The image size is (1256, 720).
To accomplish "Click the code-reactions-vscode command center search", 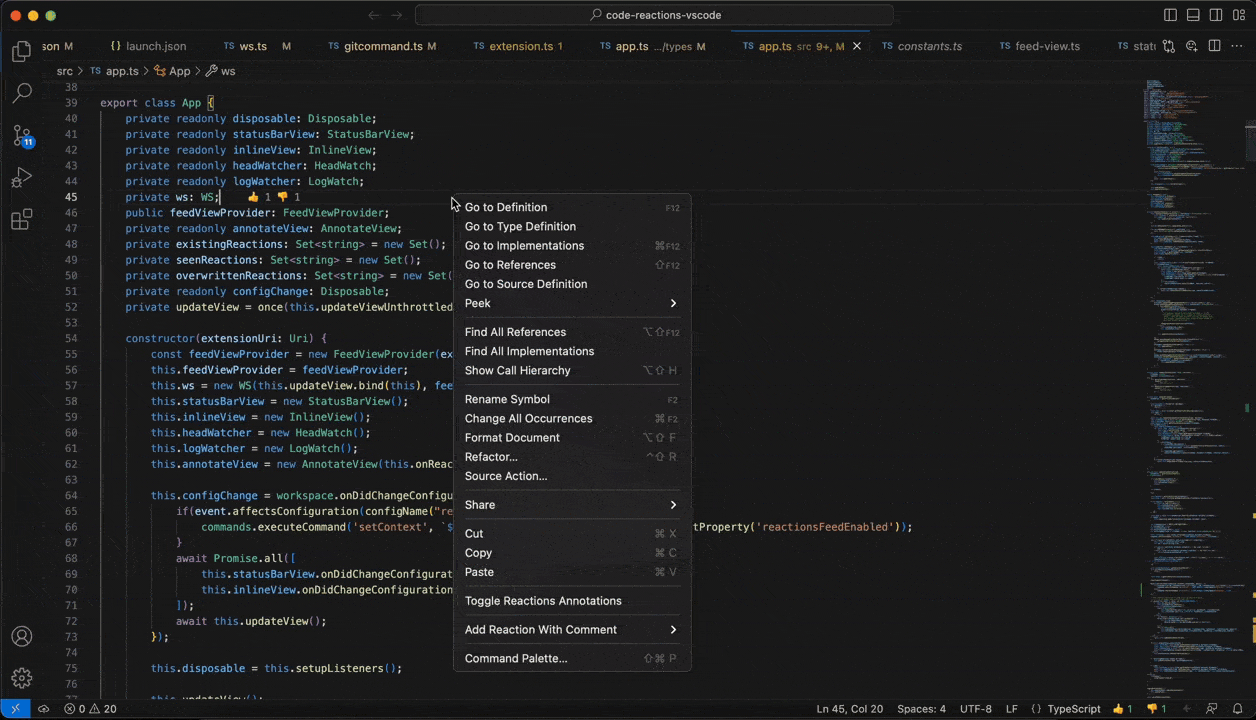I will [654, 15].
